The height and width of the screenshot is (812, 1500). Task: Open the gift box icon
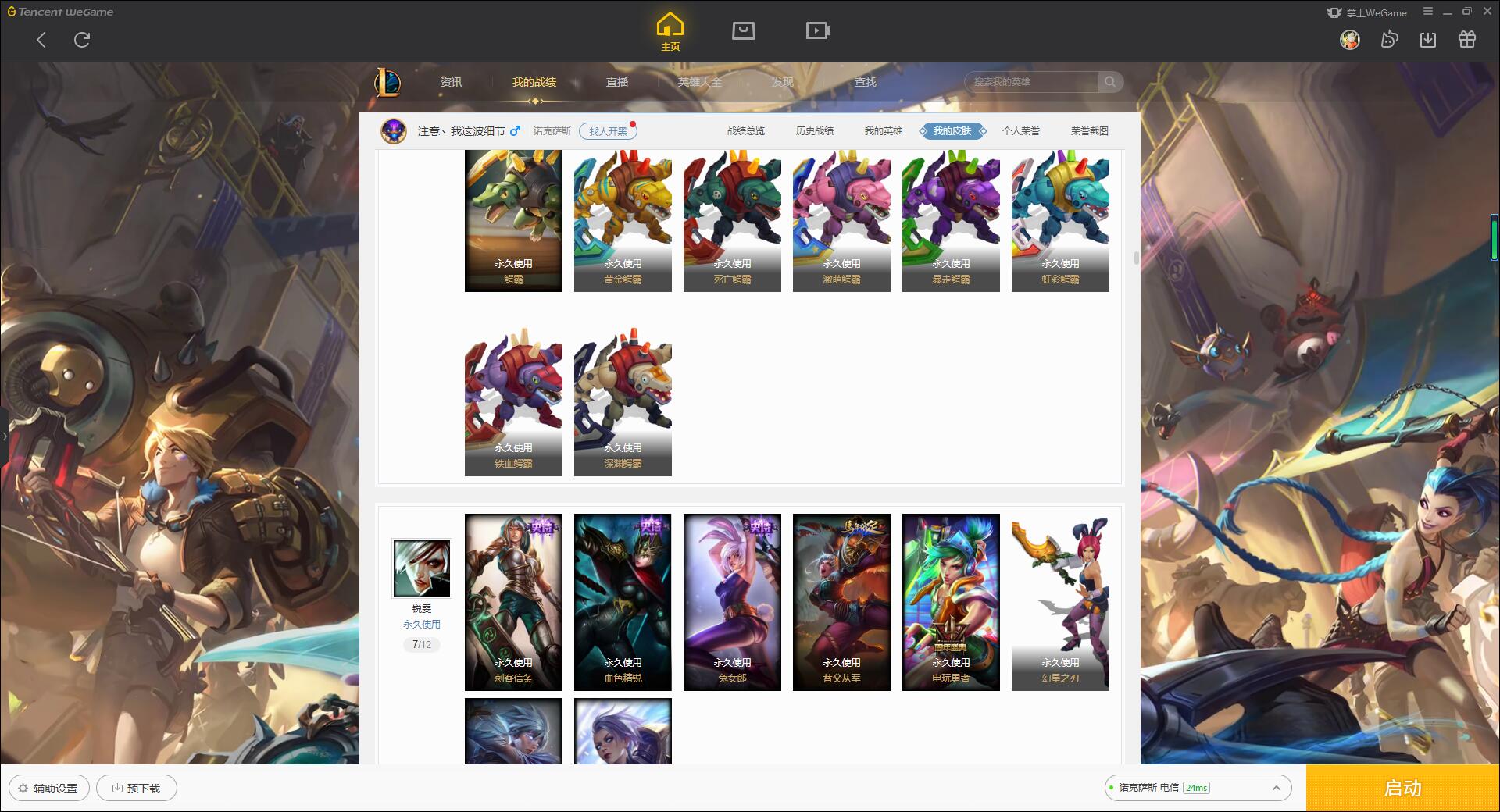click(x=1467, y=39)
